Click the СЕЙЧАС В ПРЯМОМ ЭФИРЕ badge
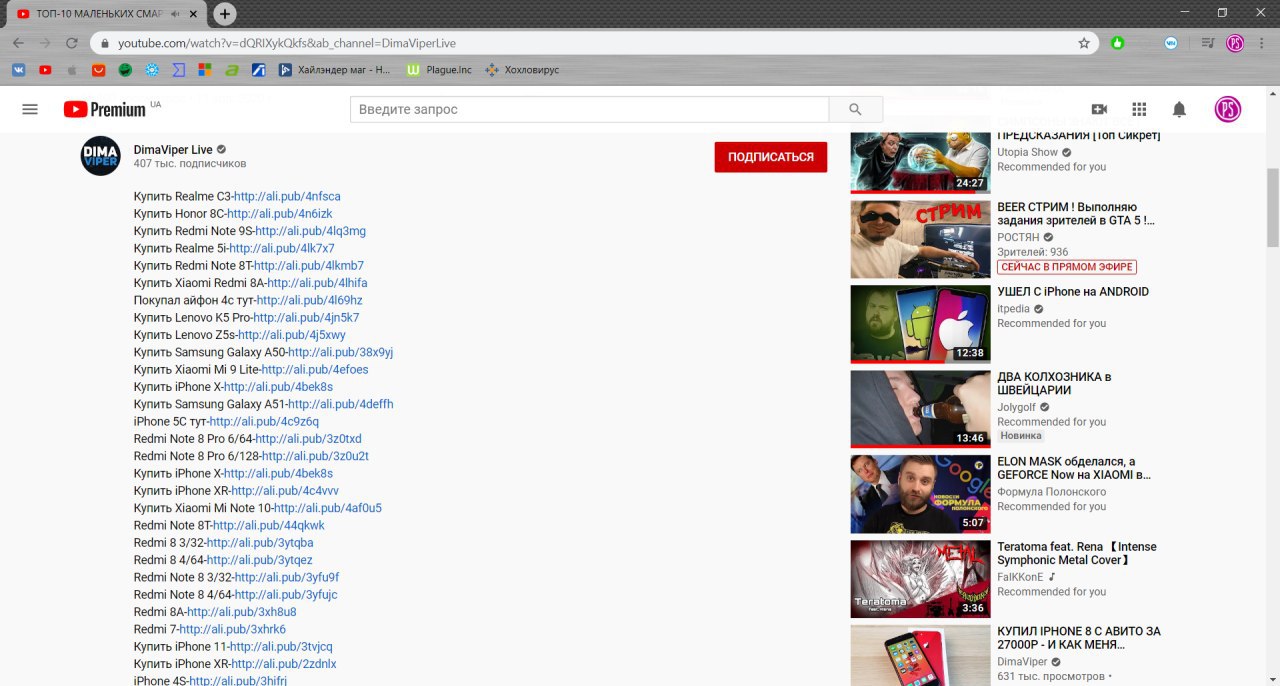This screenshot has width=1280, height=686. (1067, 267)
